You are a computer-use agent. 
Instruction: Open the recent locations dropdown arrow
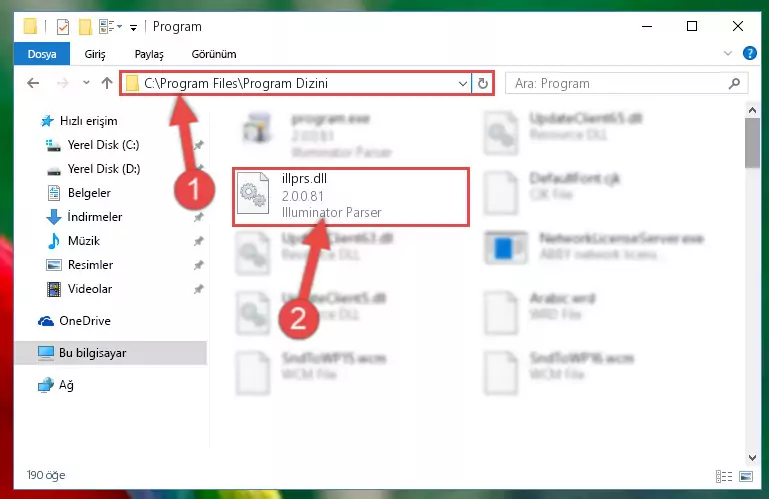(86, 83)
